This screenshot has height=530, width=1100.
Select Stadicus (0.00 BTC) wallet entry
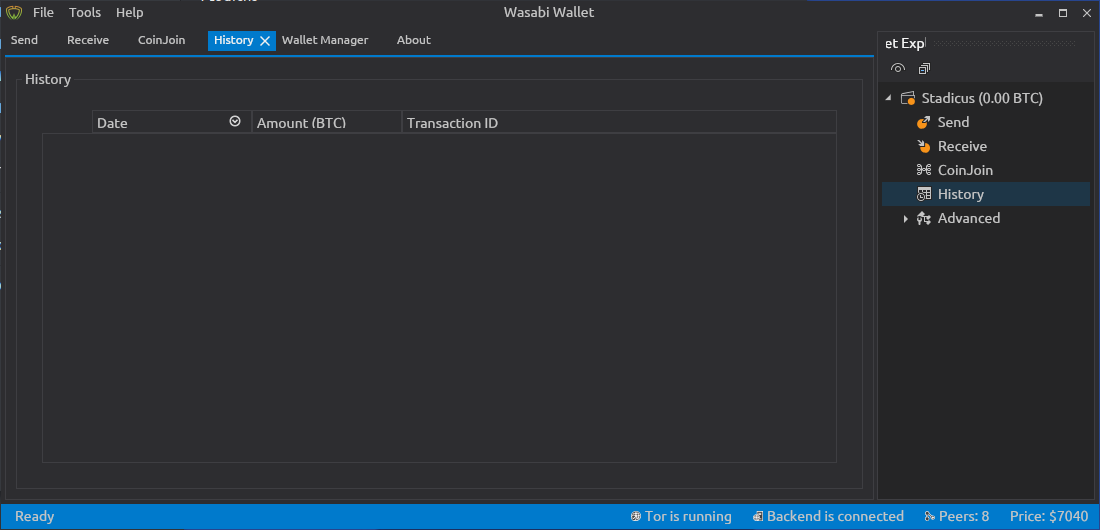coord(982,98)
